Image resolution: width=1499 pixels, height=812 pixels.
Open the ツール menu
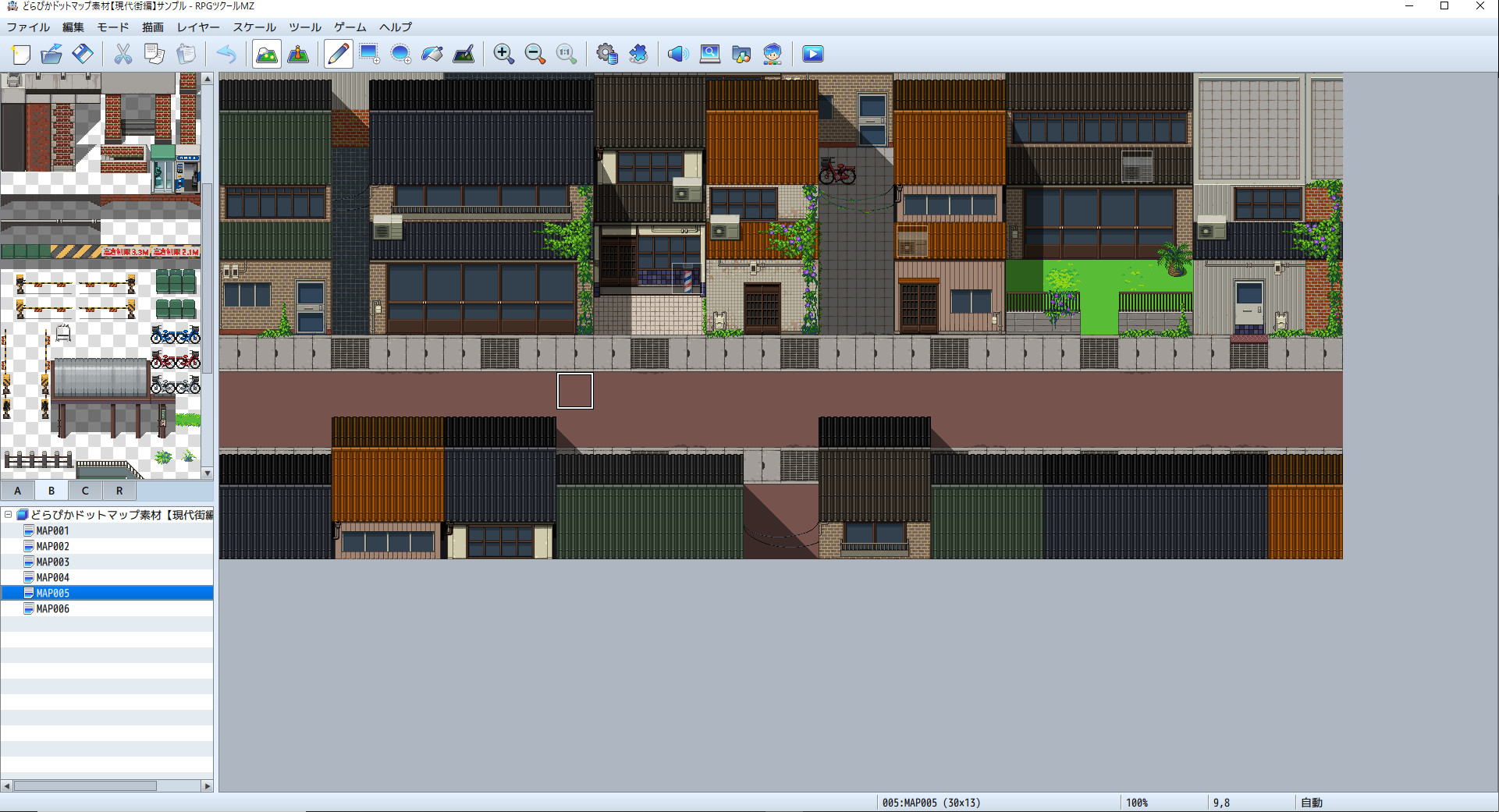tap(304, 27)
